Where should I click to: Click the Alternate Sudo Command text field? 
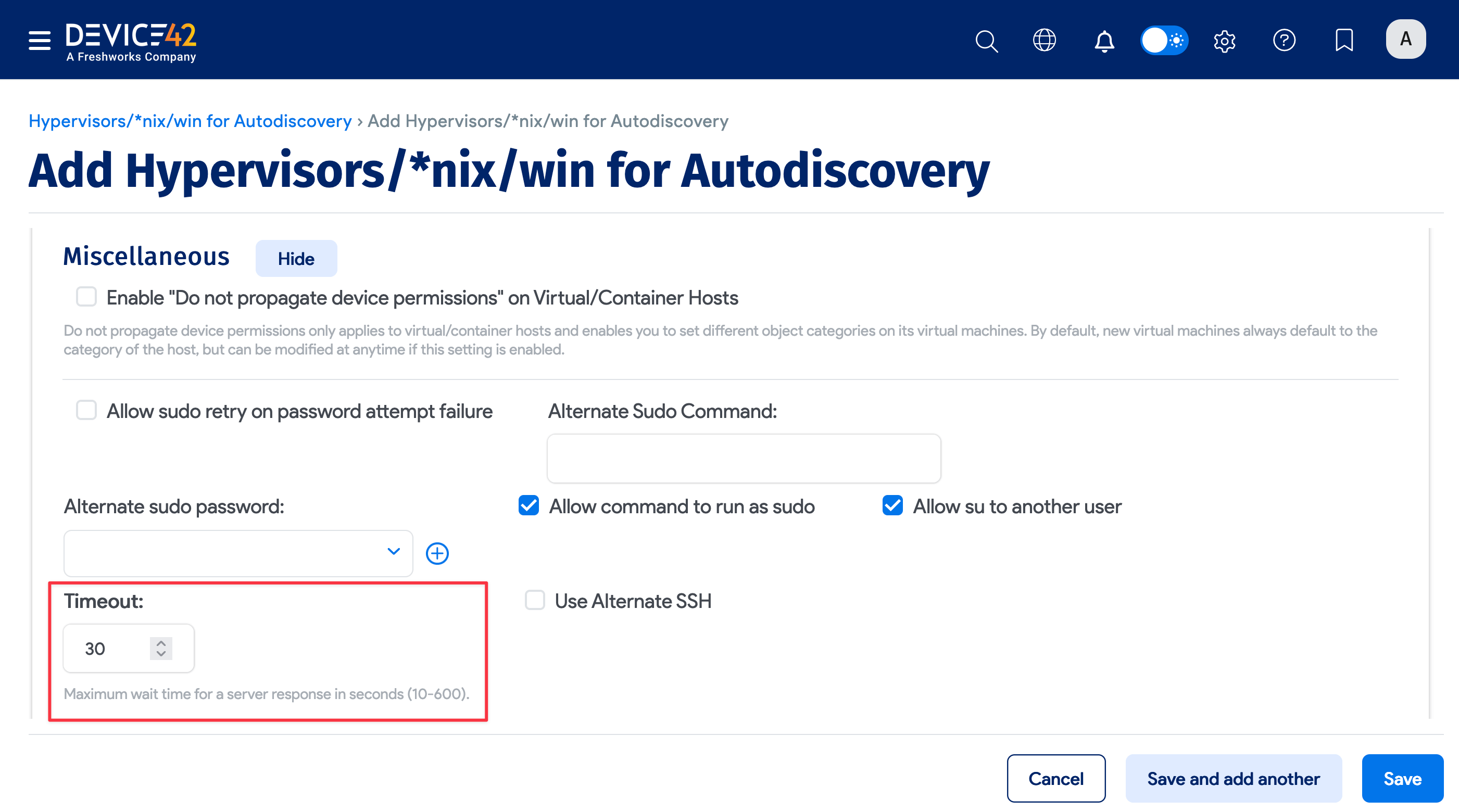click(x=744, y=459)
